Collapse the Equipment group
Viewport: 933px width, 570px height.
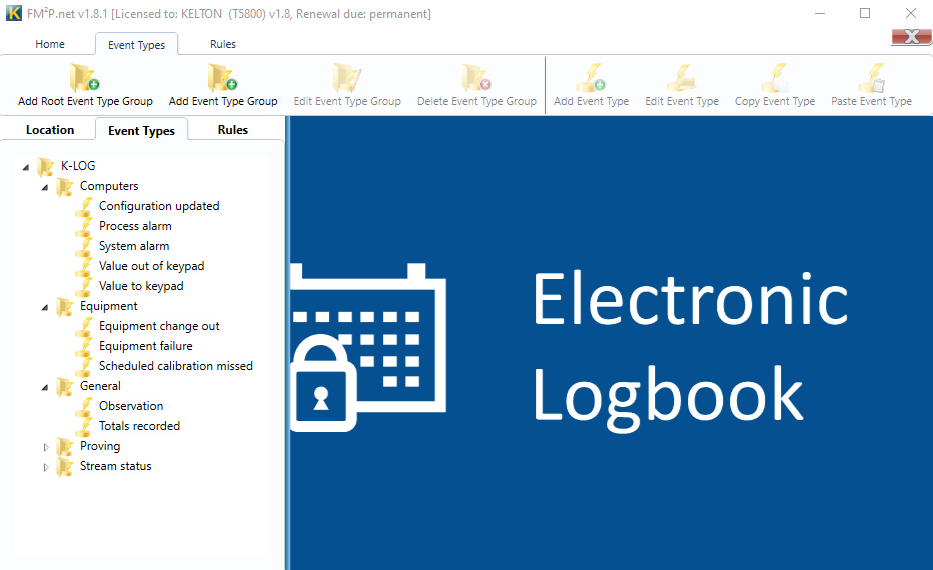(x=45, y=308)
